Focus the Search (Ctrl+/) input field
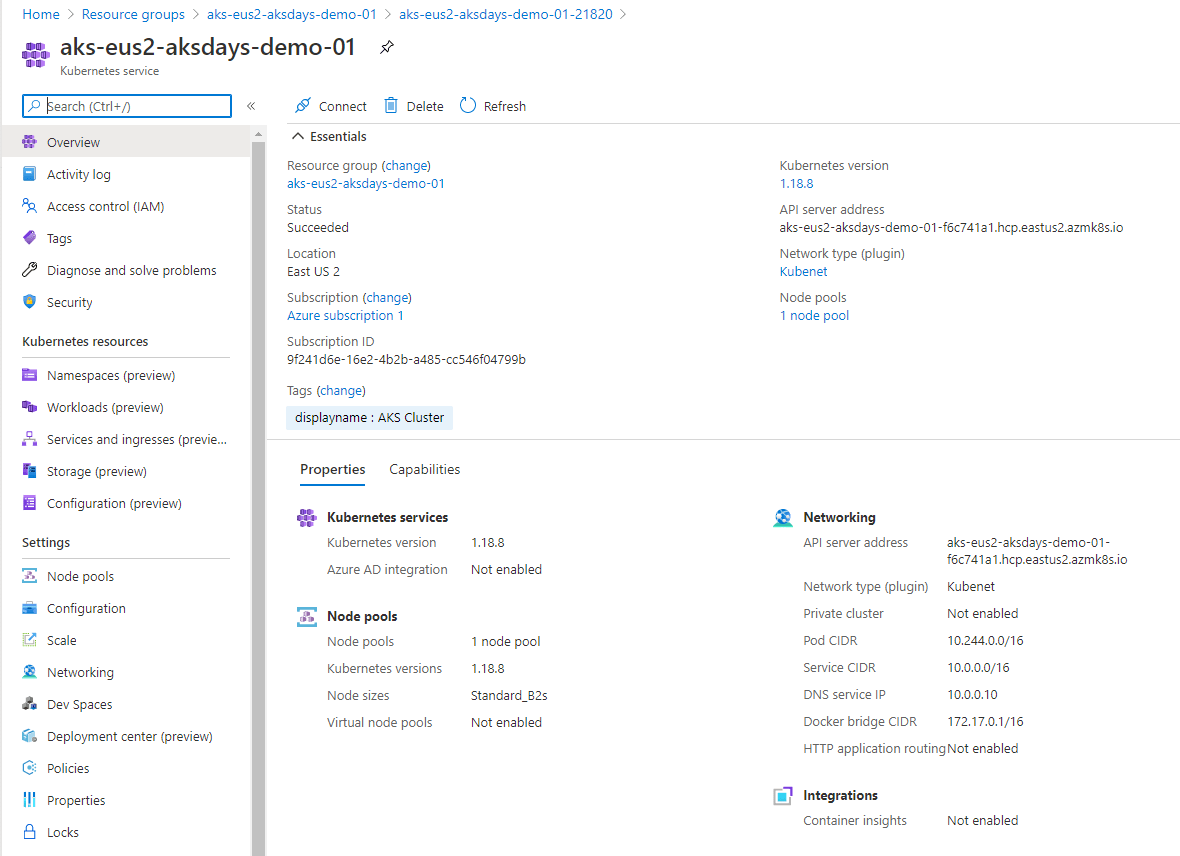 click(127, 106)
